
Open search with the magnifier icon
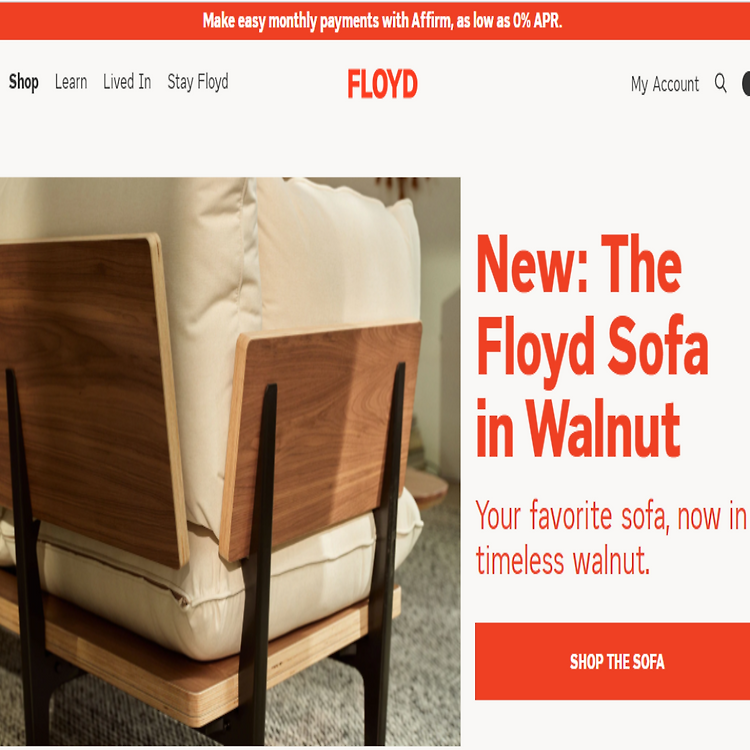pyautogui.click(x=720, y=83)
